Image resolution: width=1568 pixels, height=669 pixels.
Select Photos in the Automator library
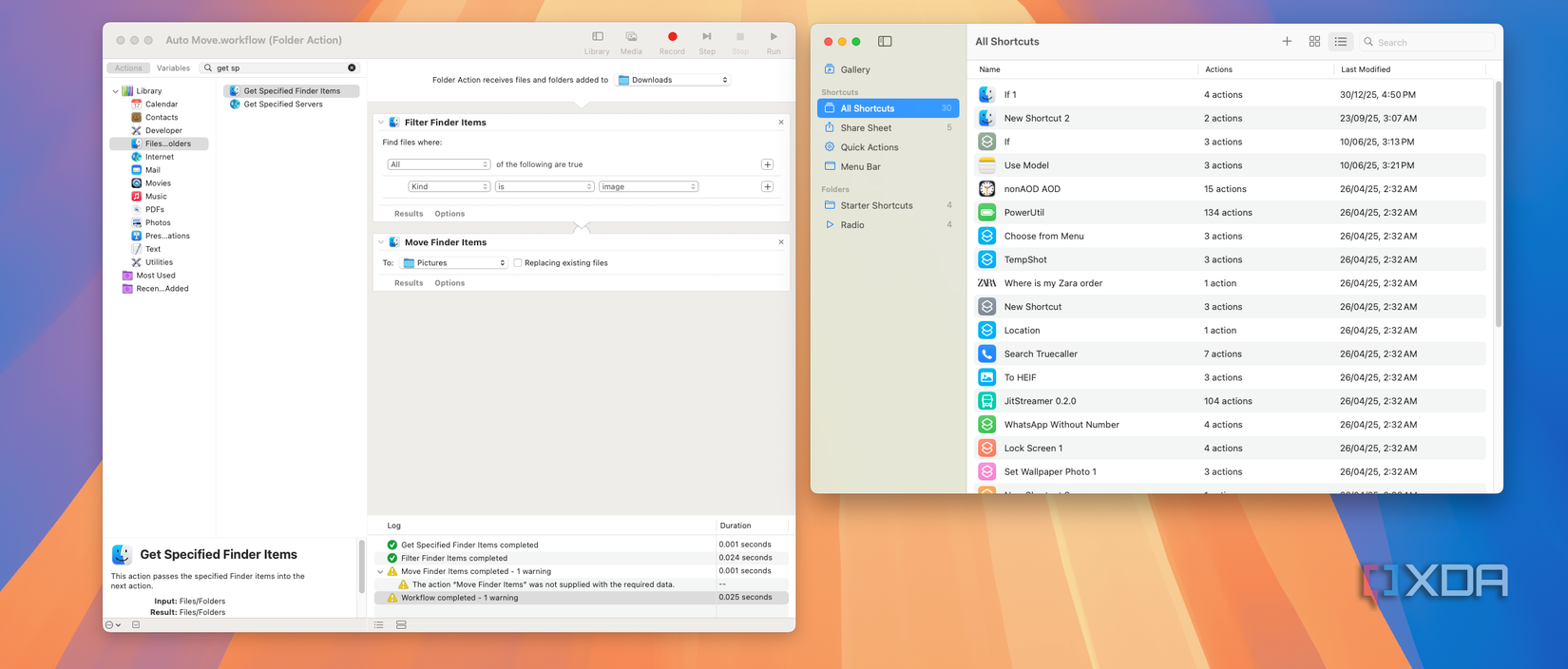click(x=158, y=222)
